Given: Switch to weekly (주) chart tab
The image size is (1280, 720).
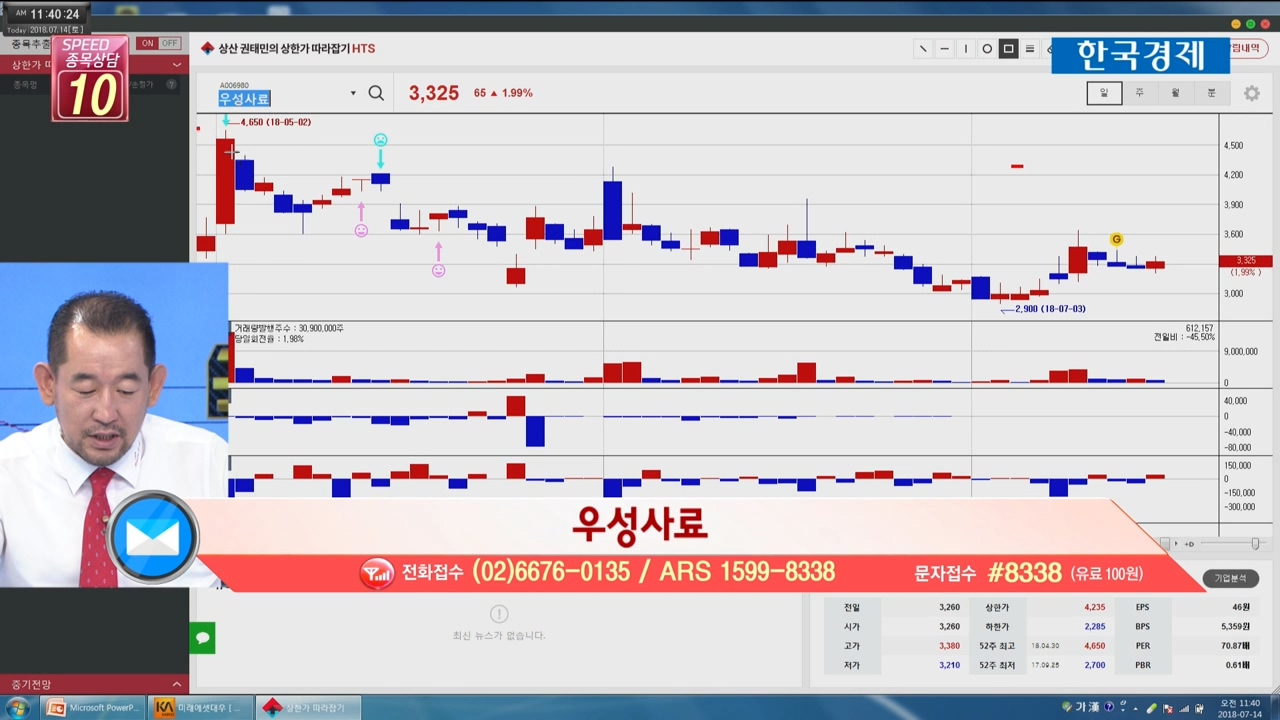Looking at the screenshot, I should click(1139, 93).
